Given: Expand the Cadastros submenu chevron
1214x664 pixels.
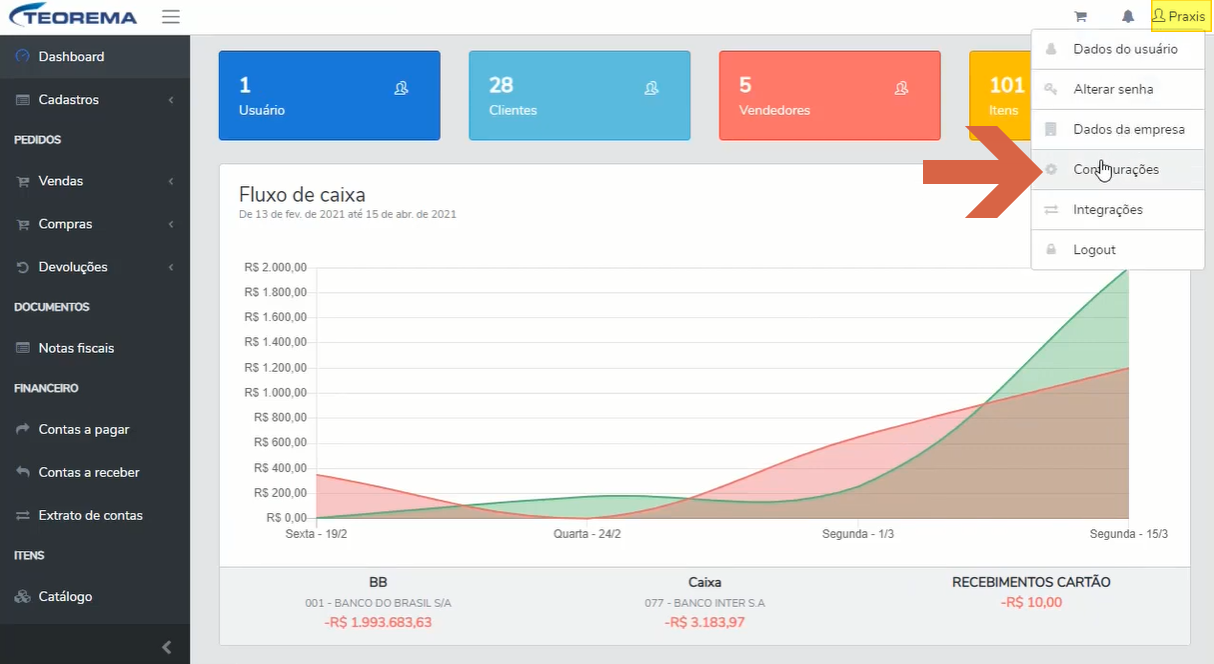Looking at the screenshot, I should coord(171,100).
